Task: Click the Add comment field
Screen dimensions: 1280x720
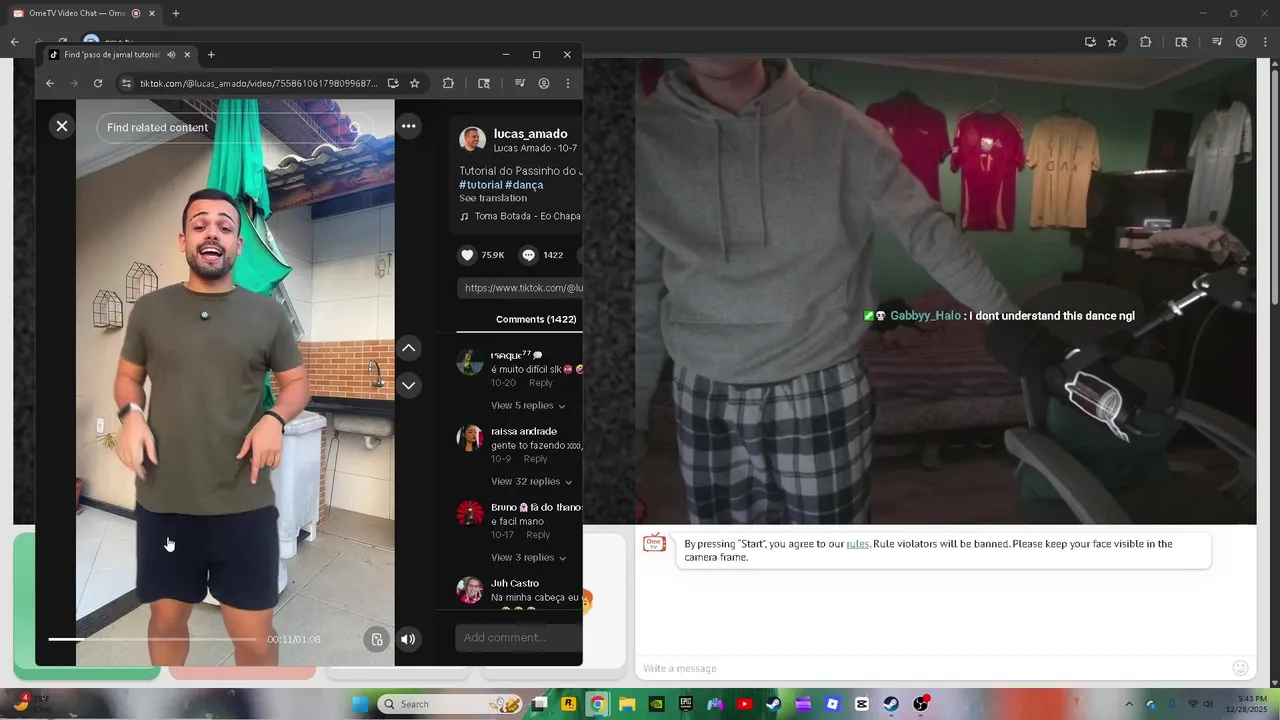Action: tap(518, 638)
